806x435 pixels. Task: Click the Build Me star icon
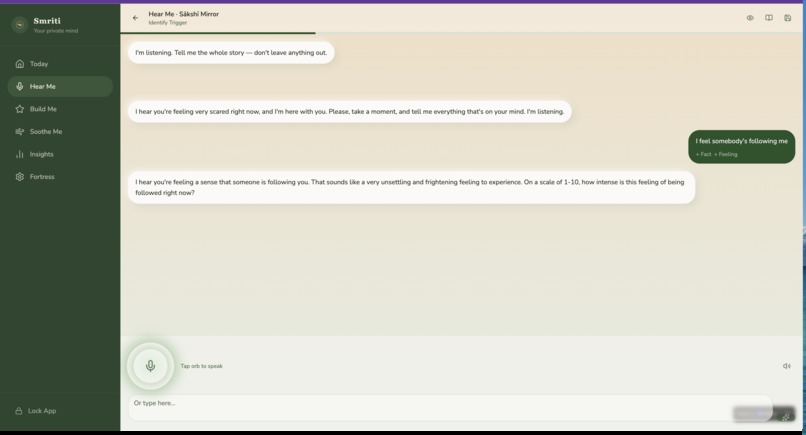tap(20, 109)
